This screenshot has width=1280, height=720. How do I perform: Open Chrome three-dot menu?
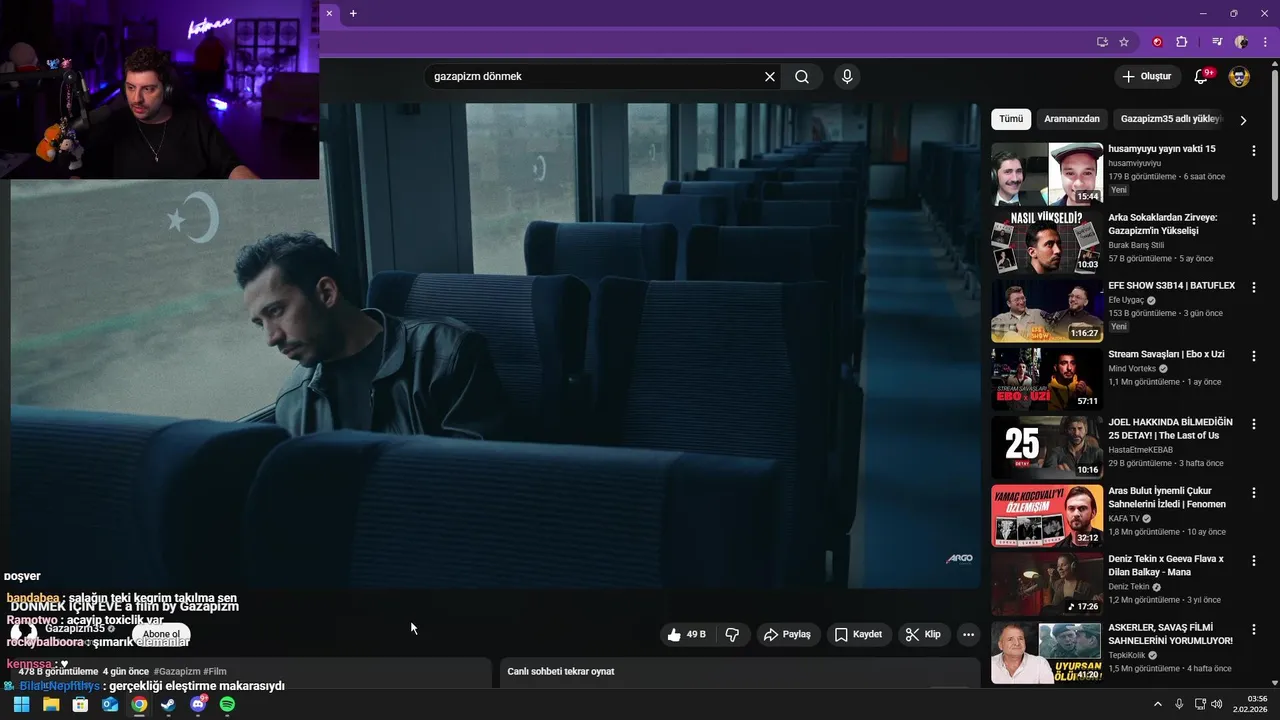1265,42
